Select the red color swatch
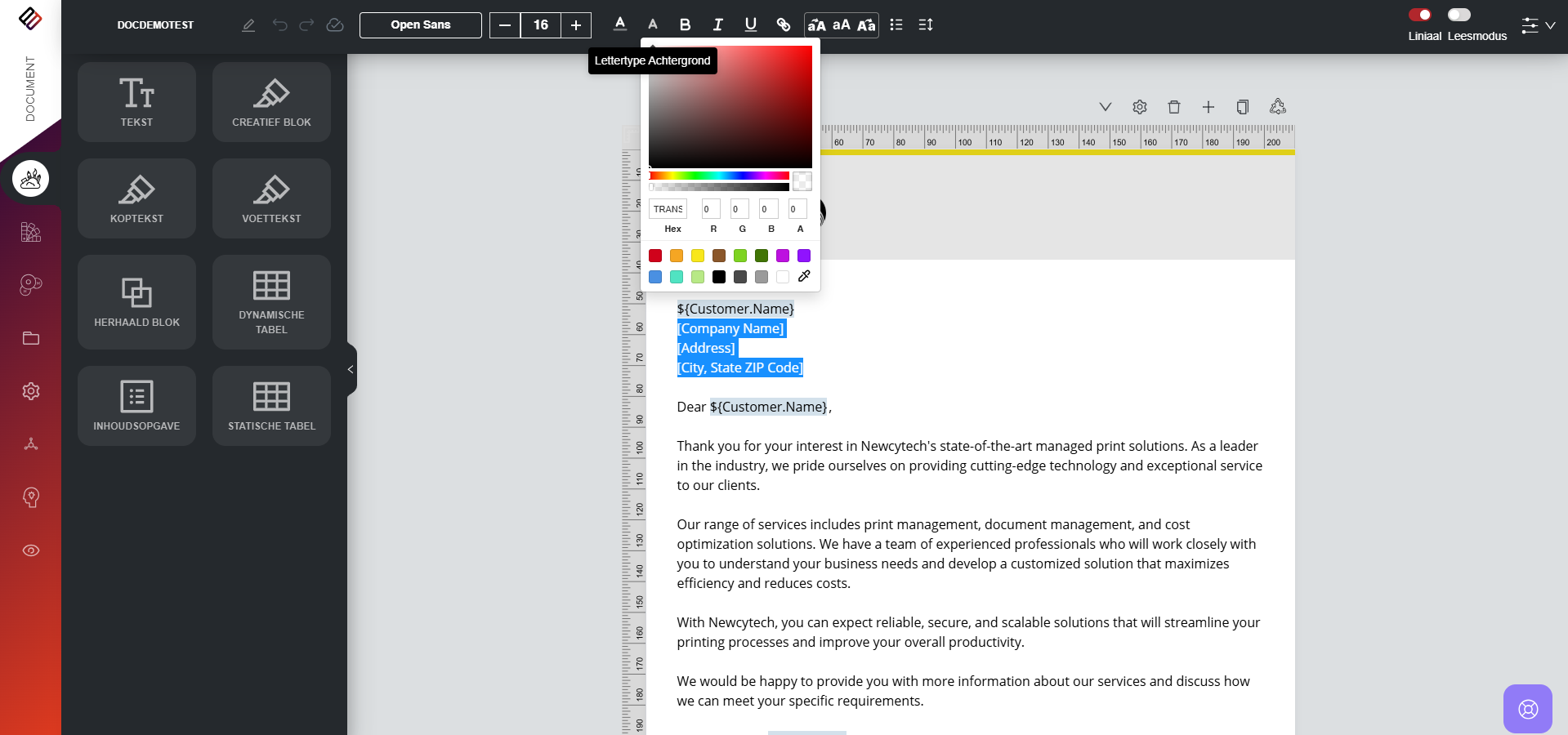This screenshot has height=735, width=1568. [655, 256]
